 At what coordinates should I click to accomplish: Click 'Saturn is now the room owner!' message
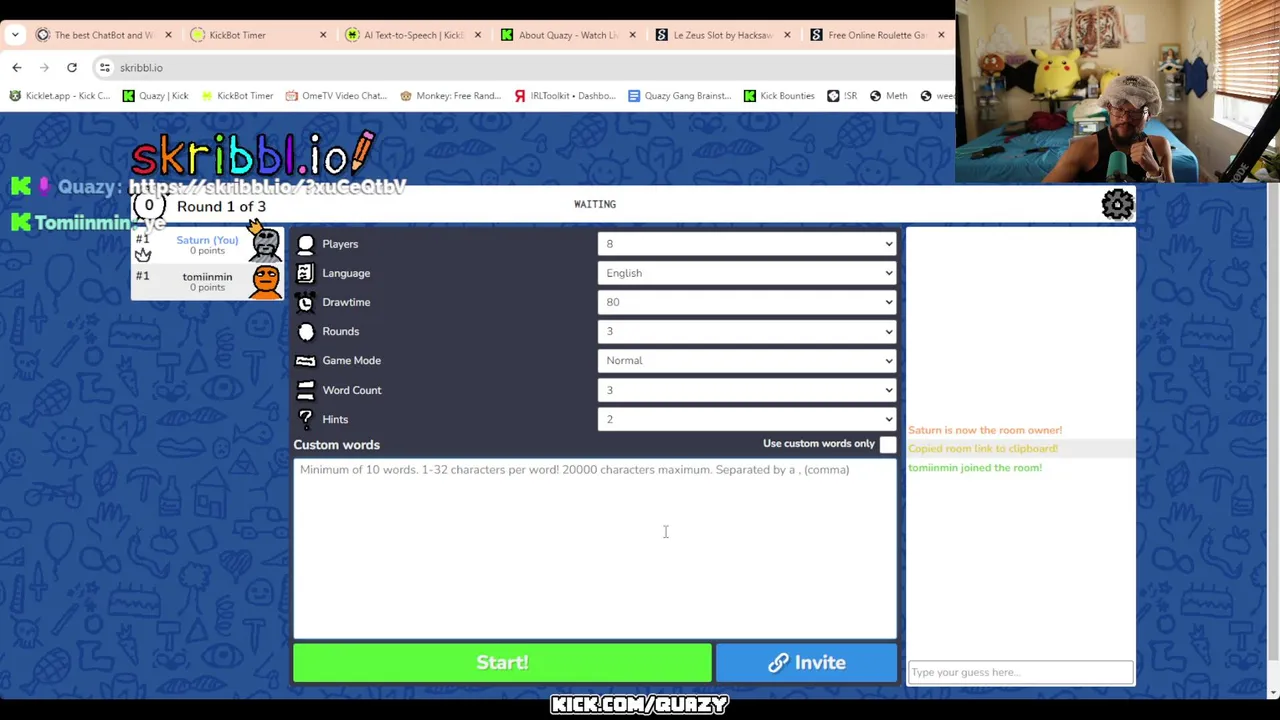coord(985,430)
